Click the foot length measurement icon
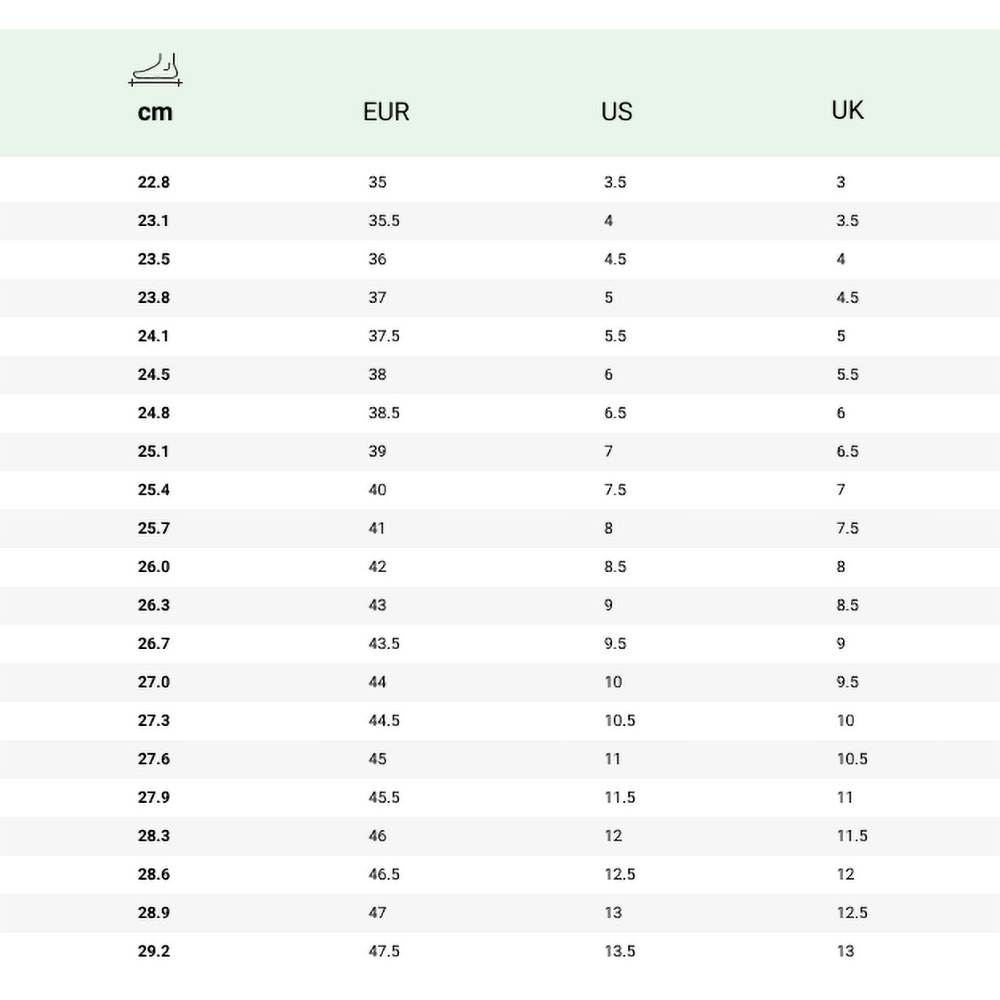 [155, 70]
